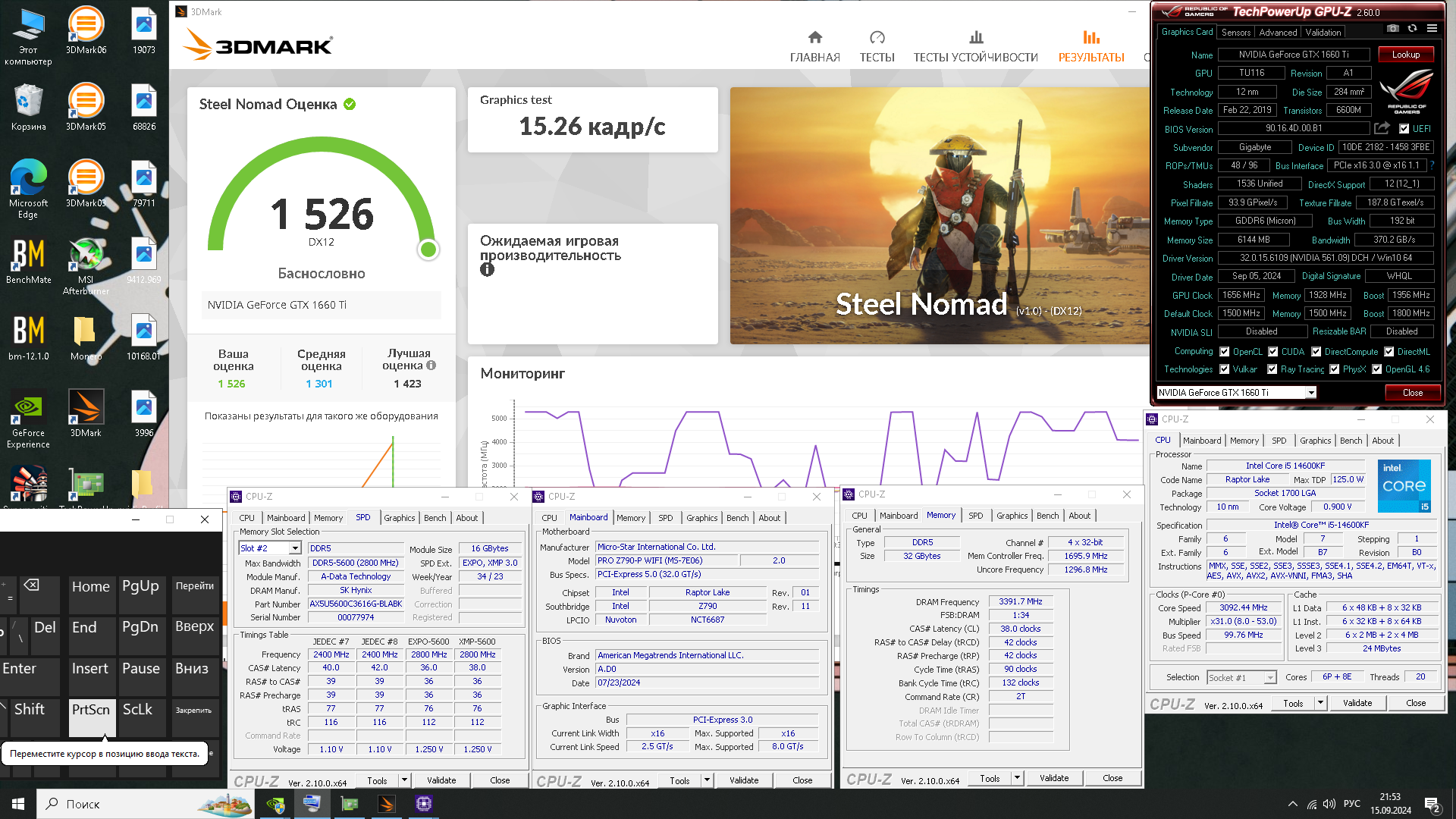Open the 19073 image file on desktop

tap(143, 31)
